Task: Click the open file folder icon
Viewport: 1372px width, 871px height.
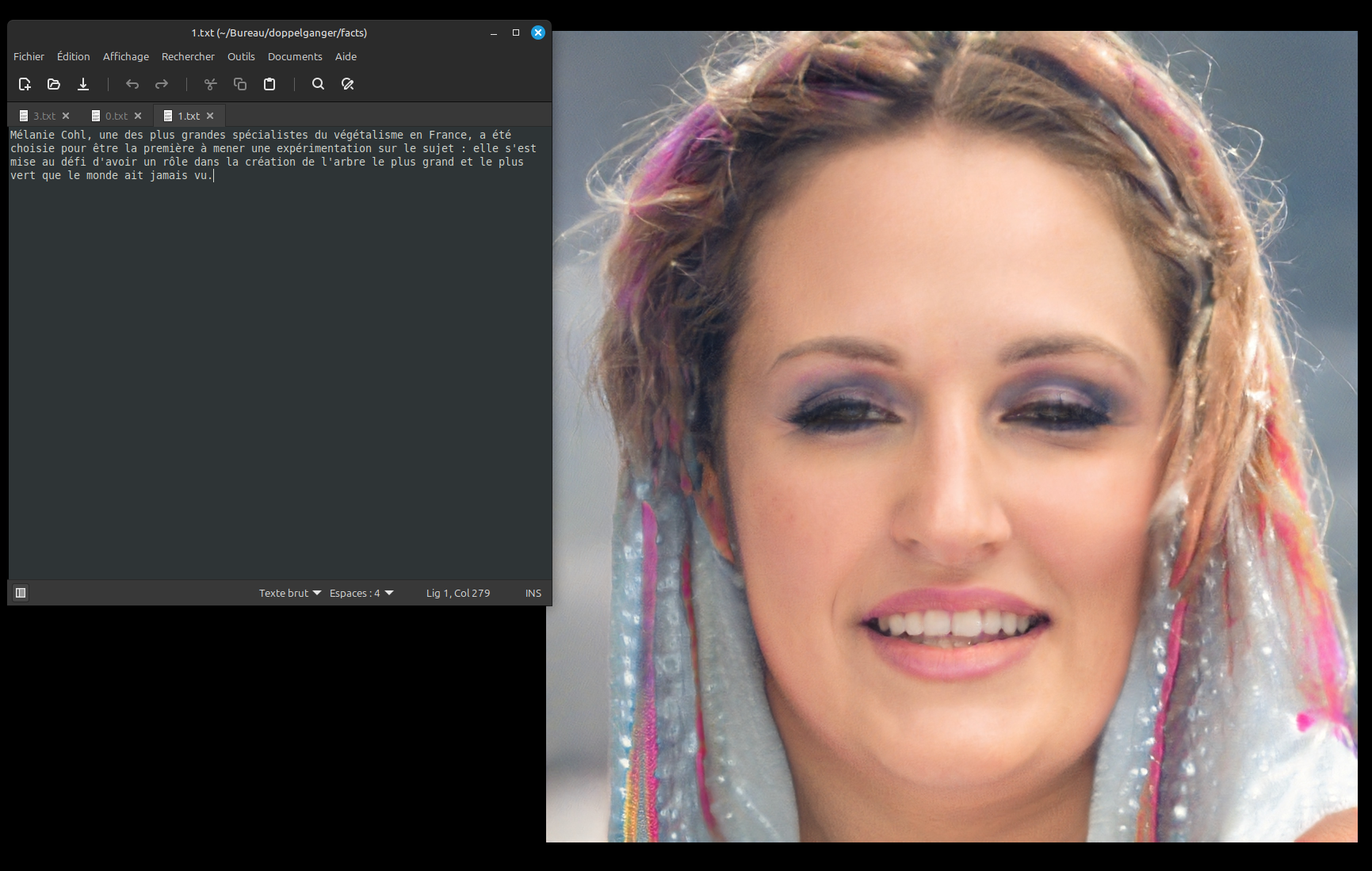Action: [54, 84]
